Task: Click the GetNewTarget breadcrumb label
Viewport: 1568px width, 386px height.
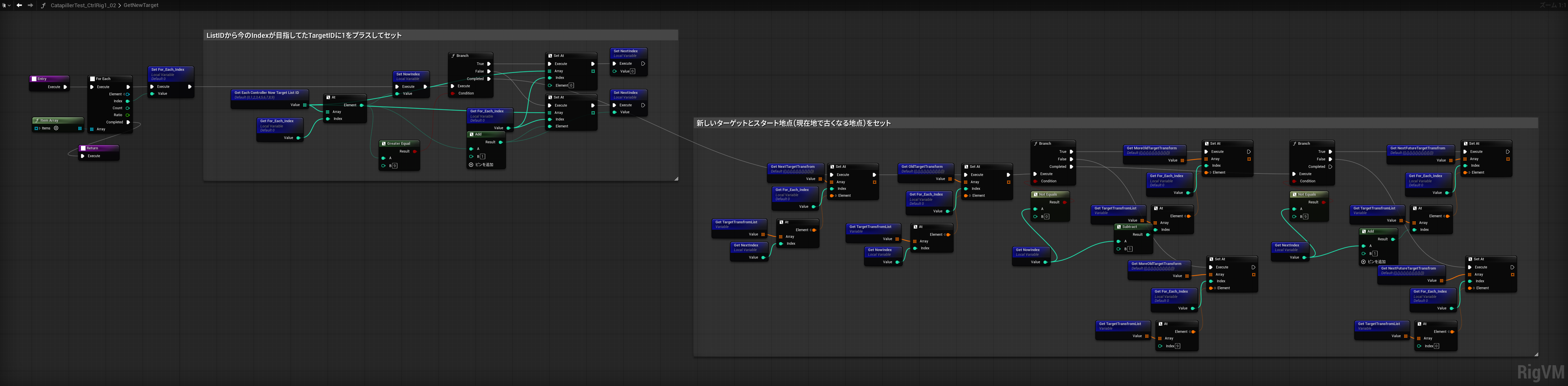Action: point(141,5)
